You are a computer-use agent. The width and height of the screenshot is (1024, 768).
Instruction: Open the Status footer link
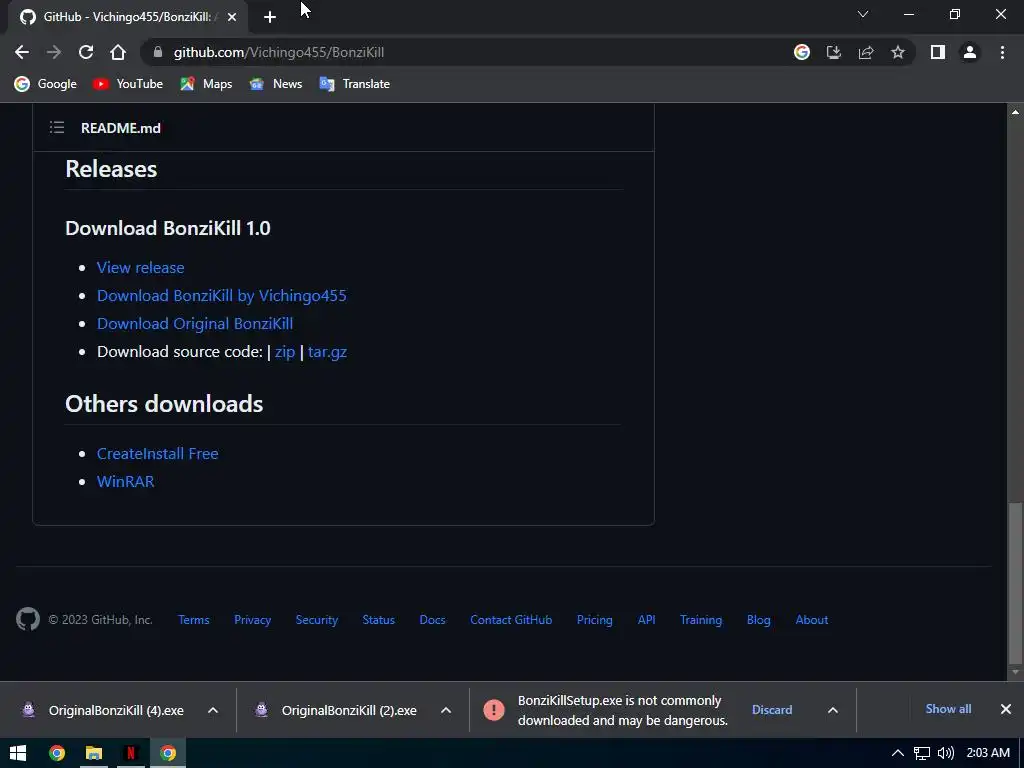point(379,620)
